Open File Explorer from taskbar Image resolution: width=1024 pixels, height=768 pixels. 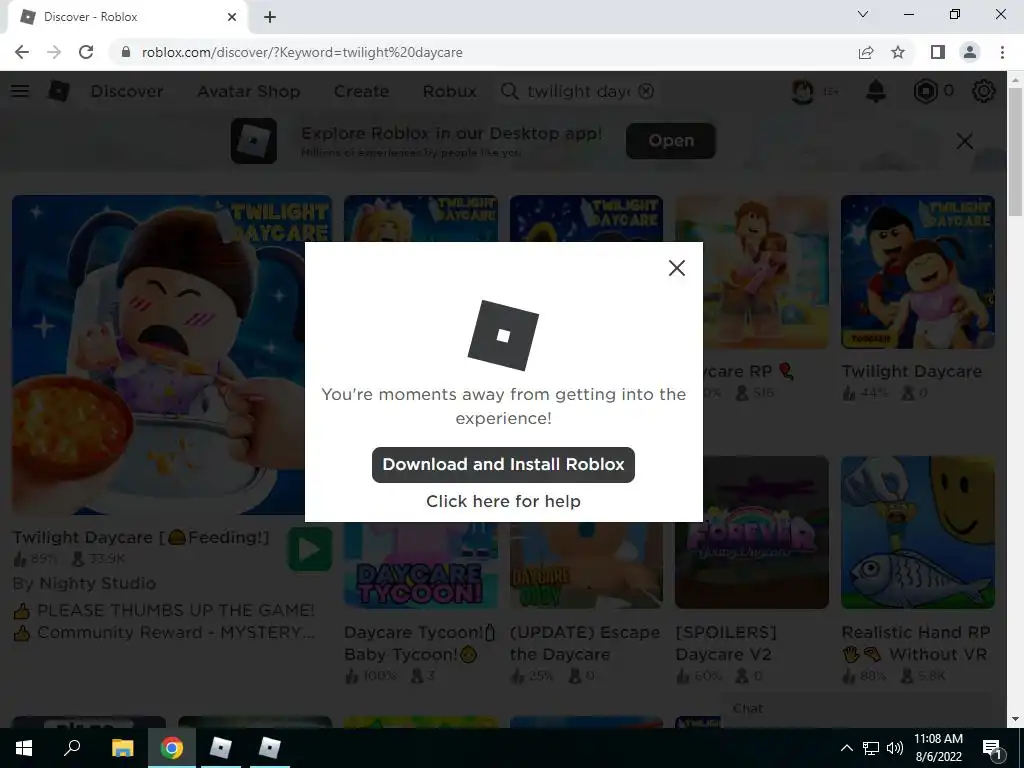[x=122, y=748]
